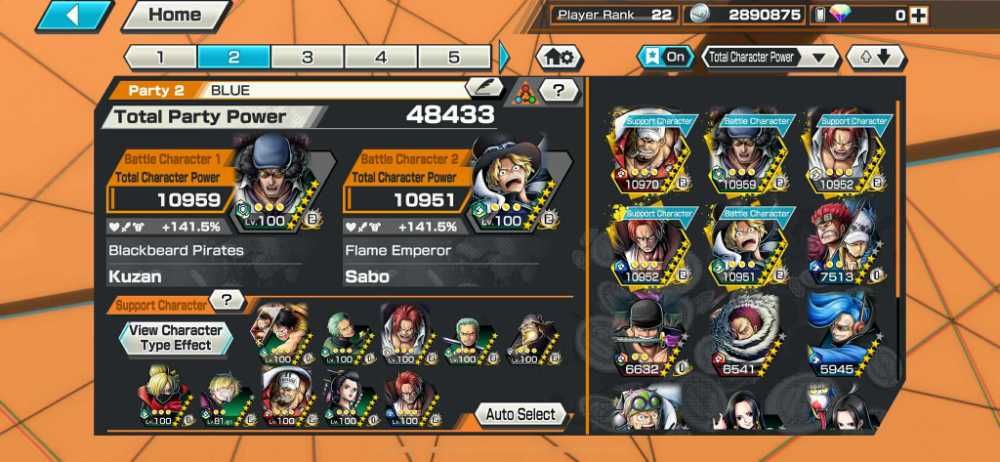Viewport: 1000px width, 462px height.
Task: Click next party tab arrow
Action: (x=504, y=57)
